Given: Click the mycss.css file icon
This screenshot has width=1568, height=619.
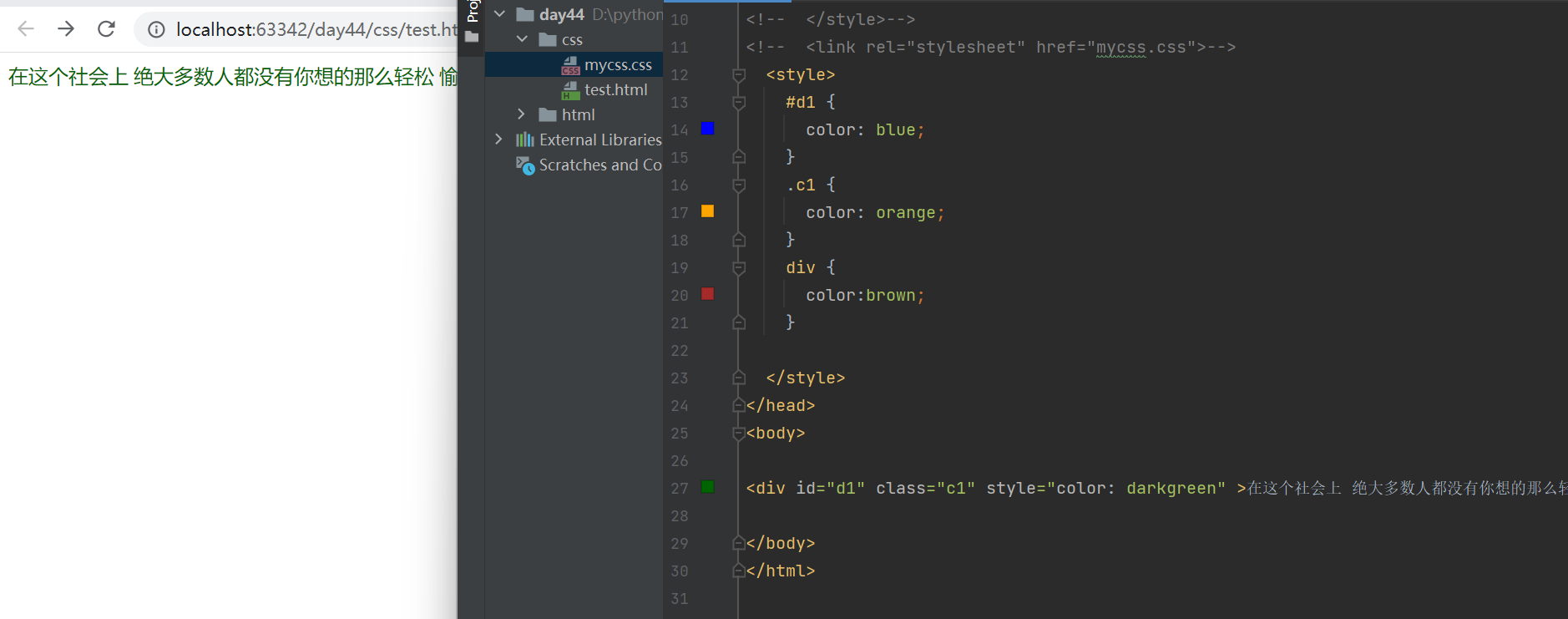Looking at the screenshot, I should pos(570,65).
